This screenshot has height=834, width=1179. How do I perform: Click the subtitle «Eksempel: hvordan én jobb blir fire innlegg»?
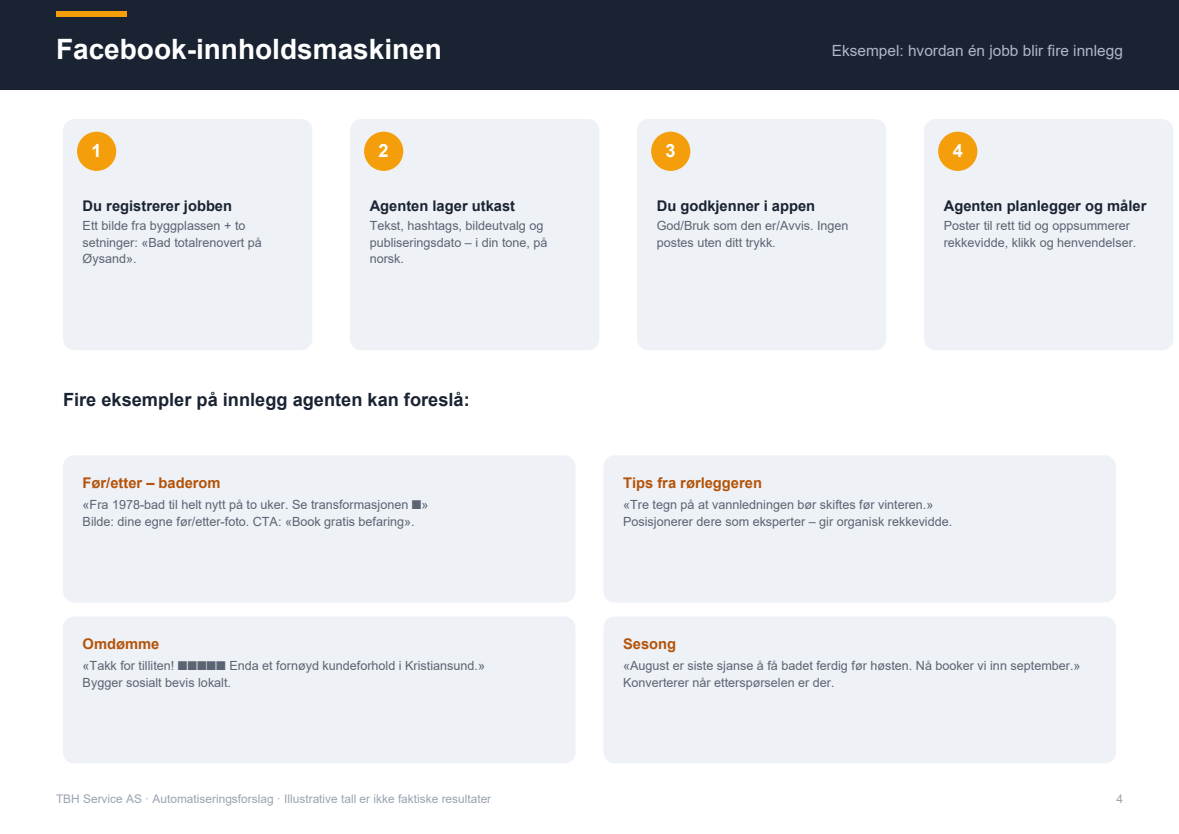[x=977, y=51]
